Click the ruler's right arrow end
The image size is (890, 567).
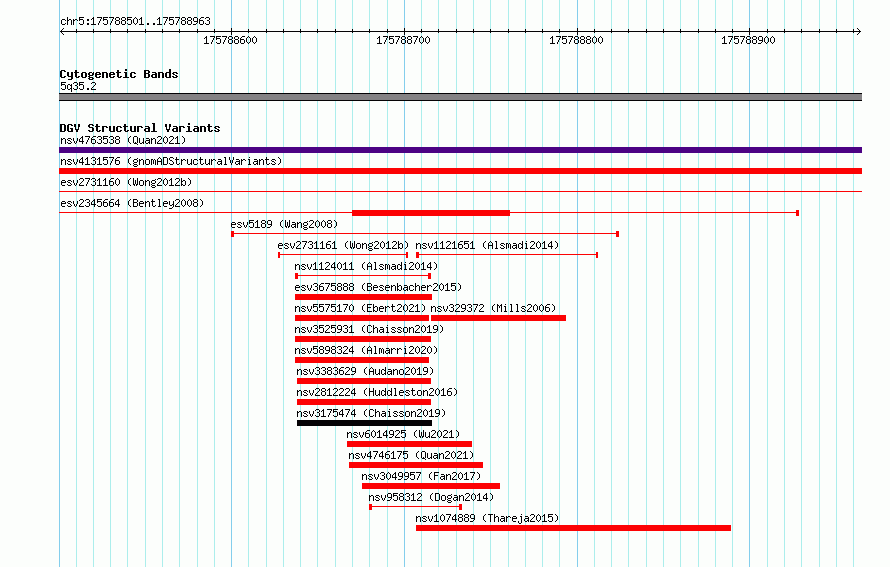(x=858, y=32)
